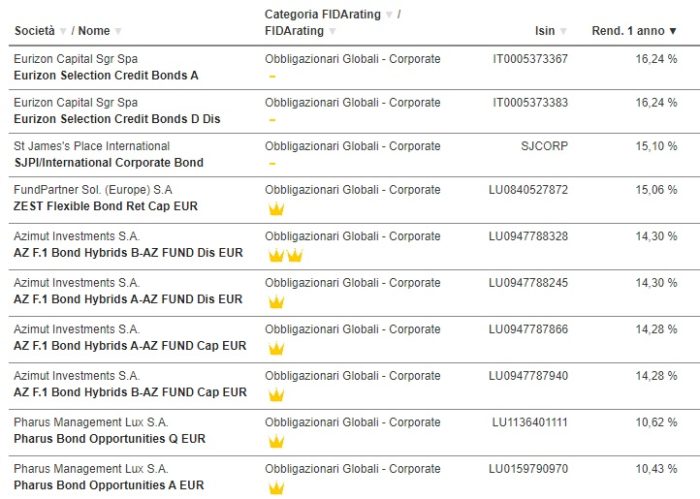Click the Nome column header

[94, 31]
